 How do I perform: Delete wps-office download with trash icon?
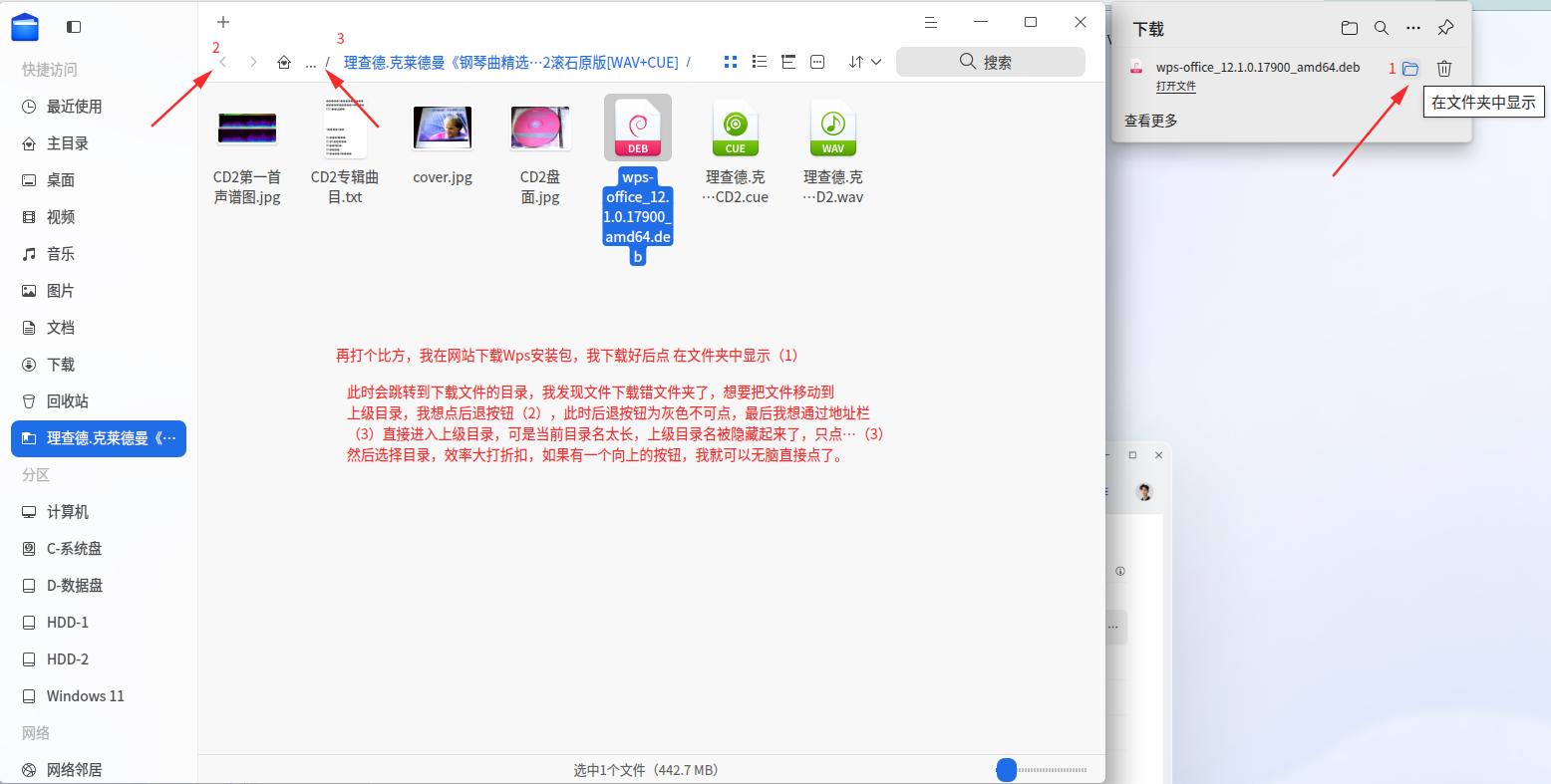pyautogui.click(x=1444, y=69)
